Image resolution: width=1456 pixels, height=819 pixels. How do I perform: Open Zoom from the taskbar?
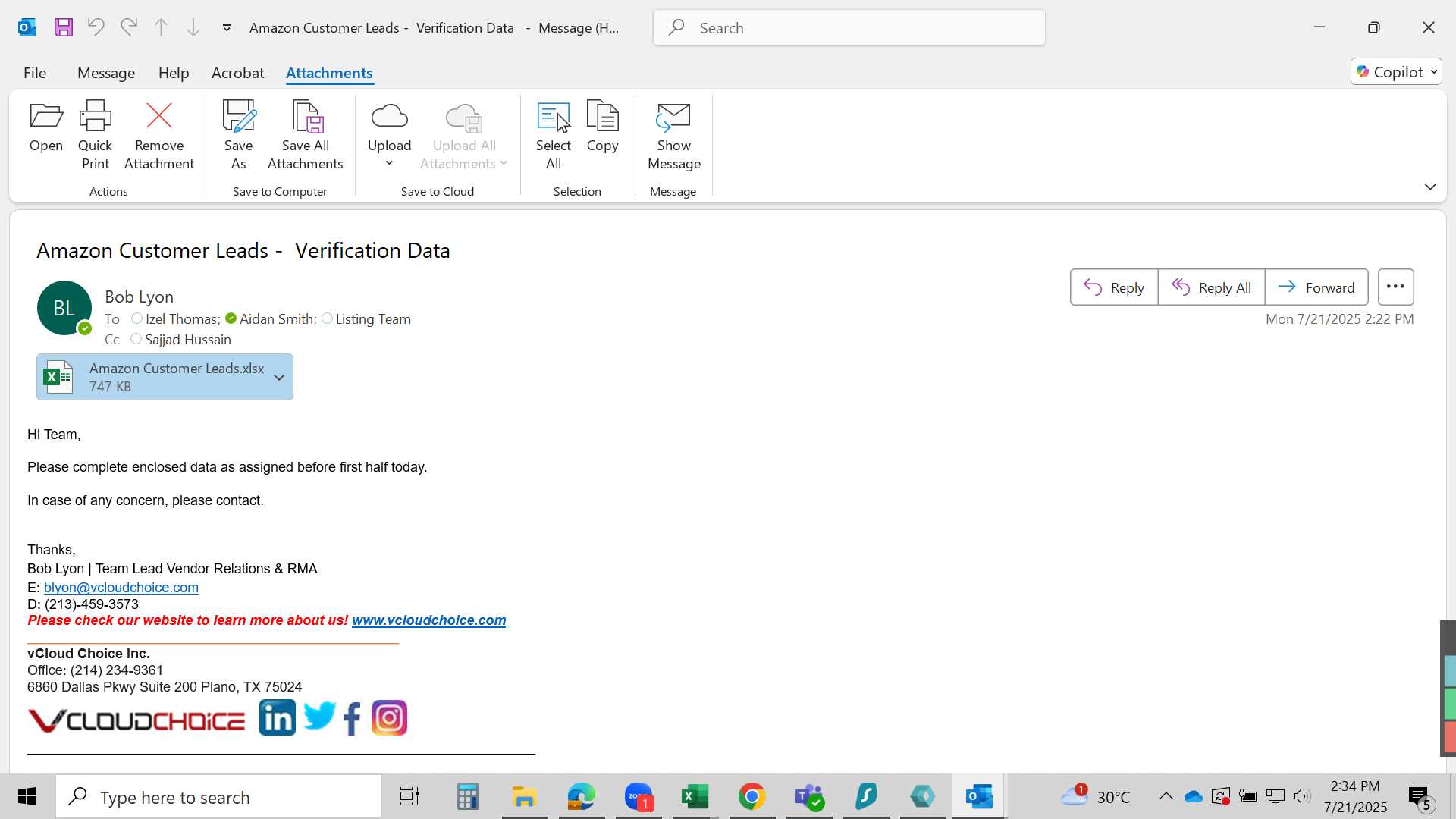click(639, 796)
